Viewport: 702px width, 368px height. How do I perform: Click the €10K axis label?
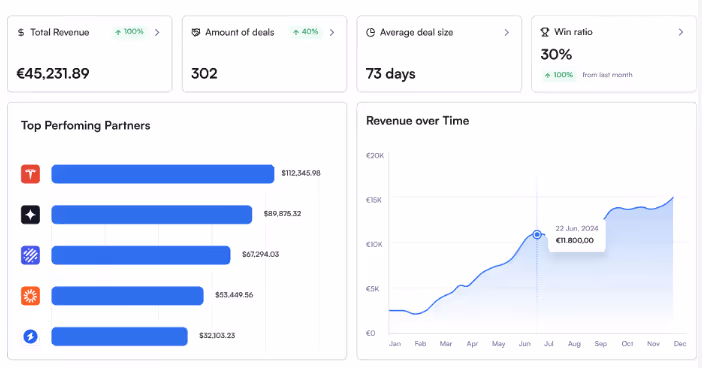[374, 244]
